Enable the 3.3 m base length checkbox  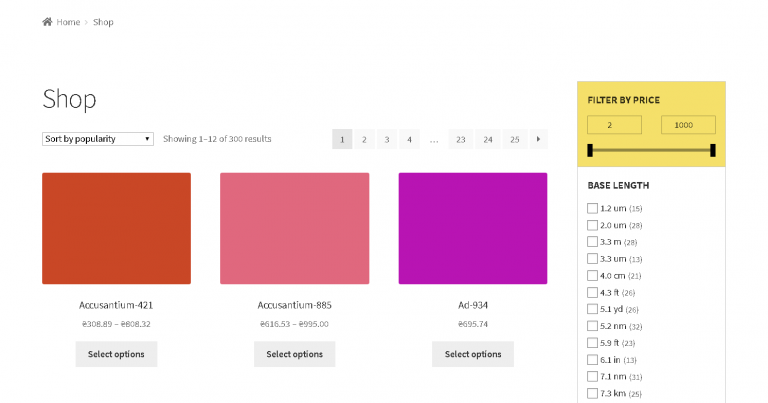click(x=592, y=242)
